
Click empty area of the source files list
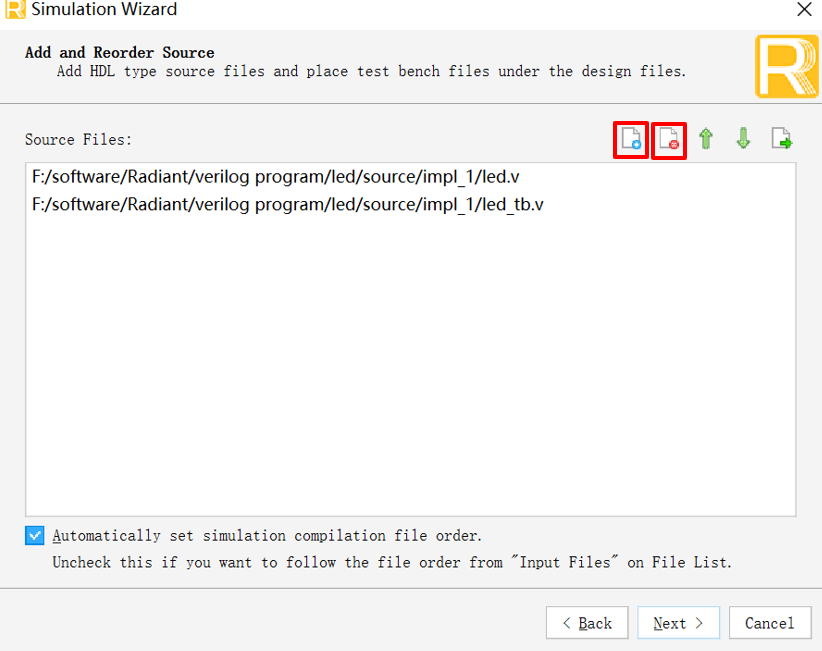tap(410, 367)
